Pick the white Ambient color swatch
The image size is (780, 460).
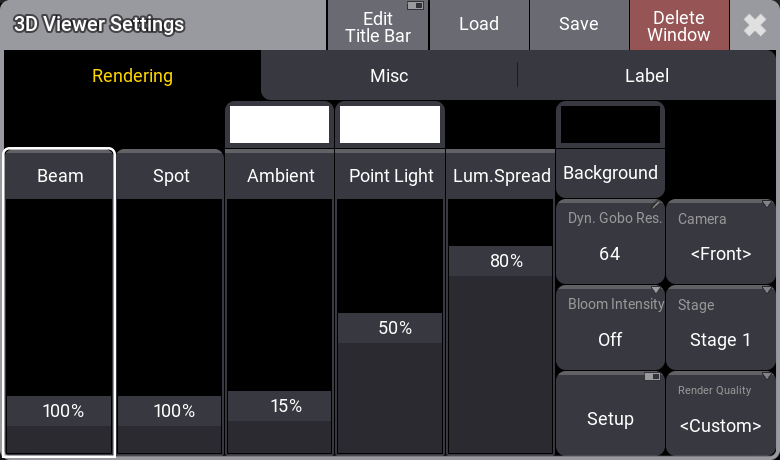pos(279,124)
